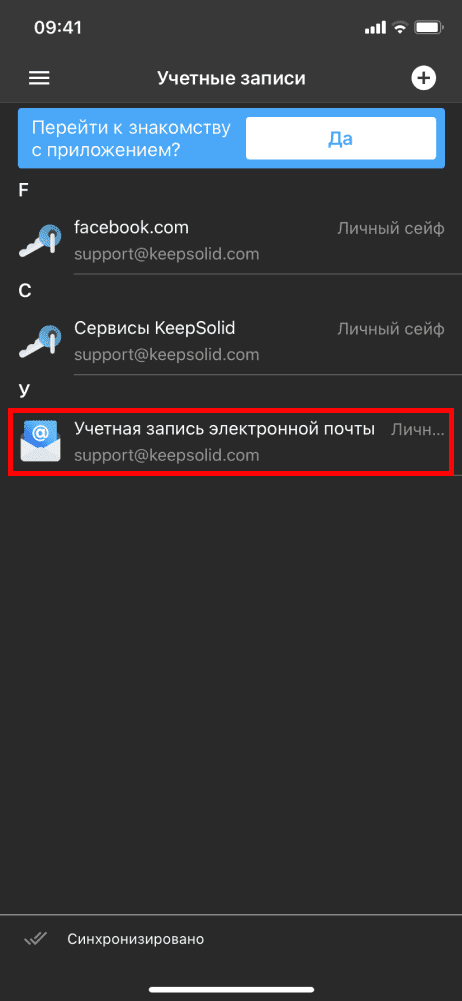Tap the plus icon to add account

click(x=423, y=79)
